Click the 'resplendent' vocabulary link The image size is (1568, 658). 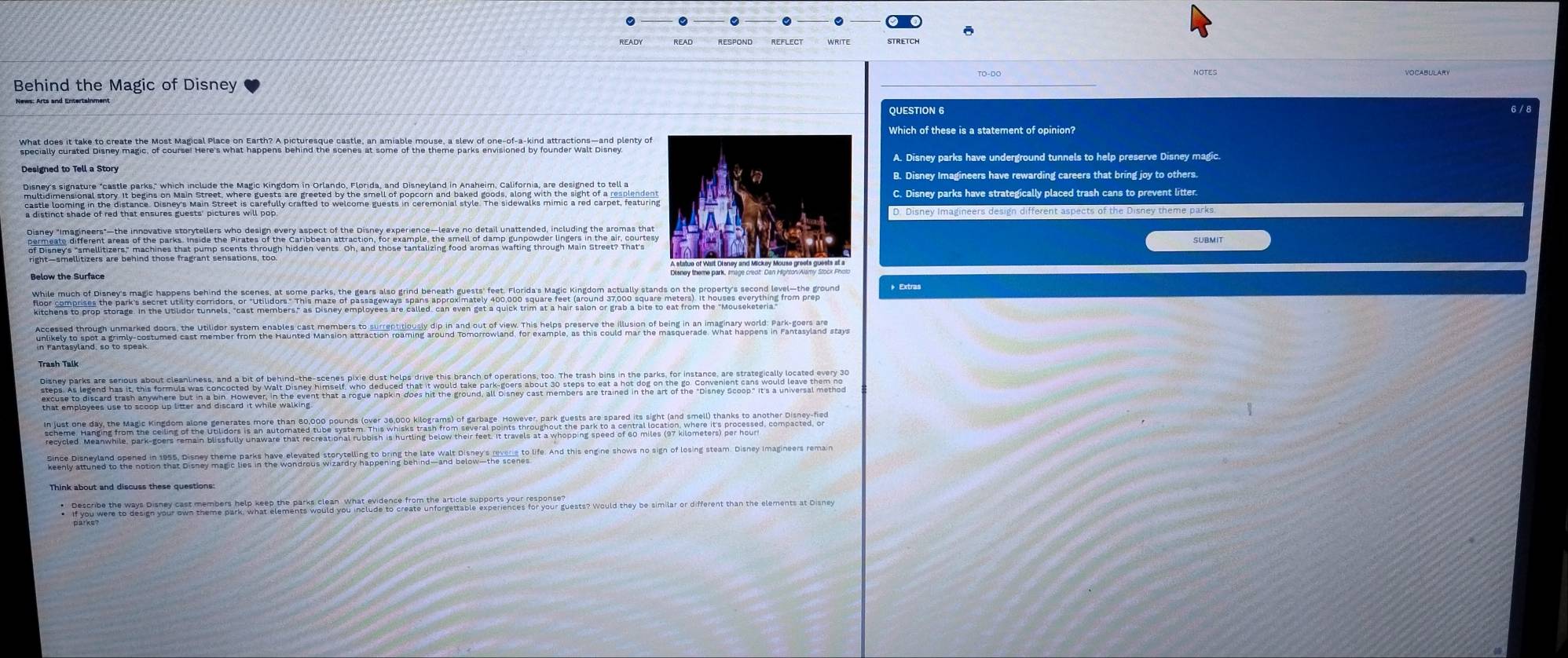point(634,194)
